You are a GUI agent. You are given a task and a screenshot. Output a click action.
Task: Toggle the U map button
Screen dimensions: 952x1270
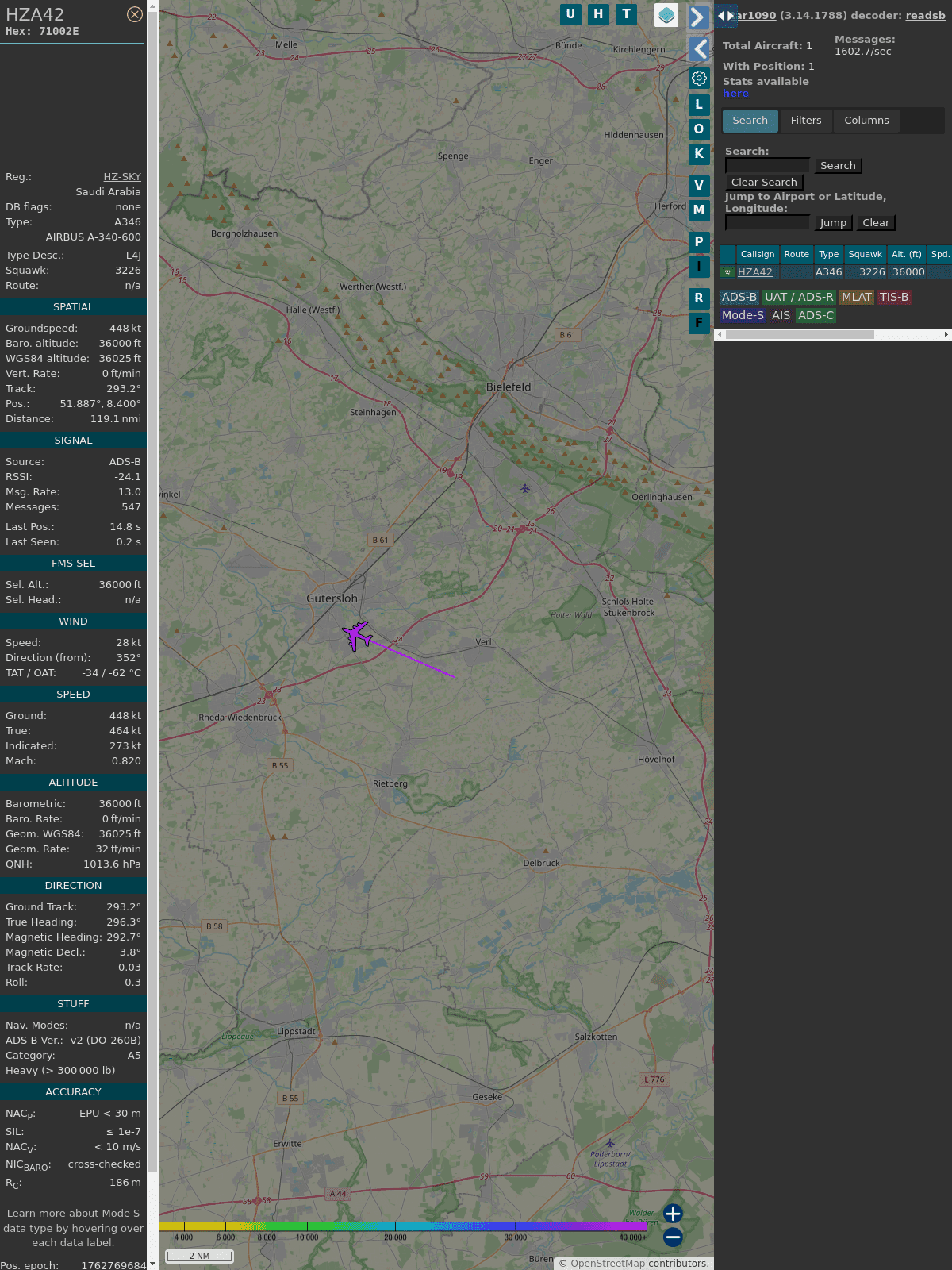pyautogui.click(x=570, y=14)
